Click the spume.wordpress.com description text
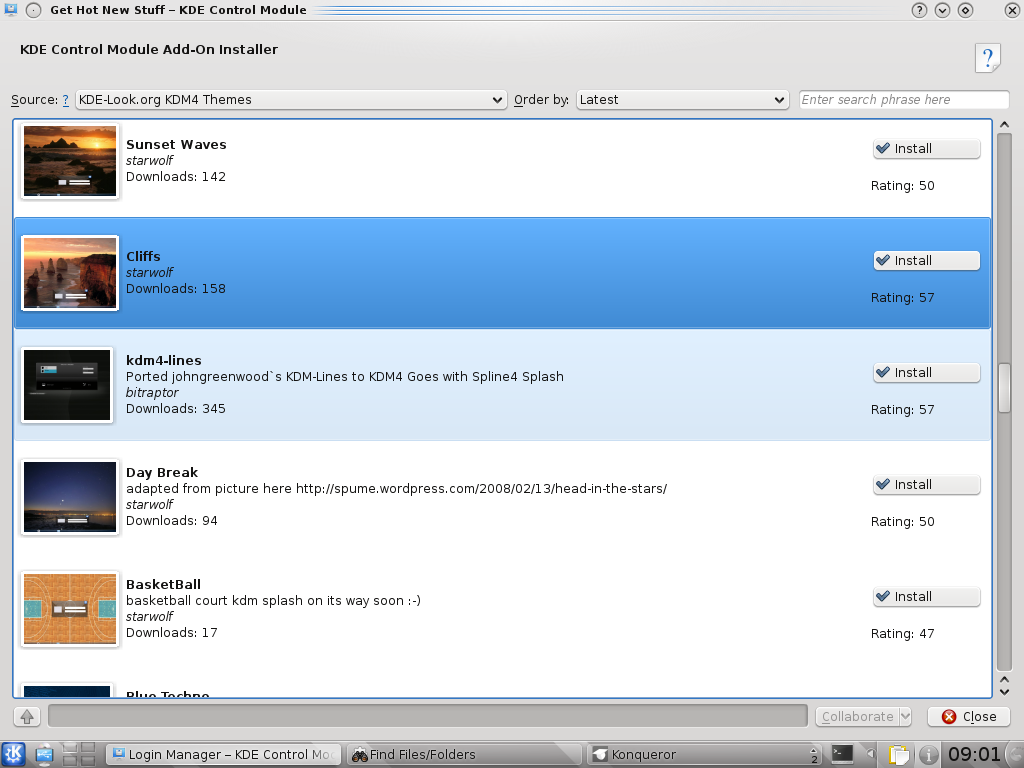Image resolution: width=1024 pixels, height=768 pixels. pos(396,488)
